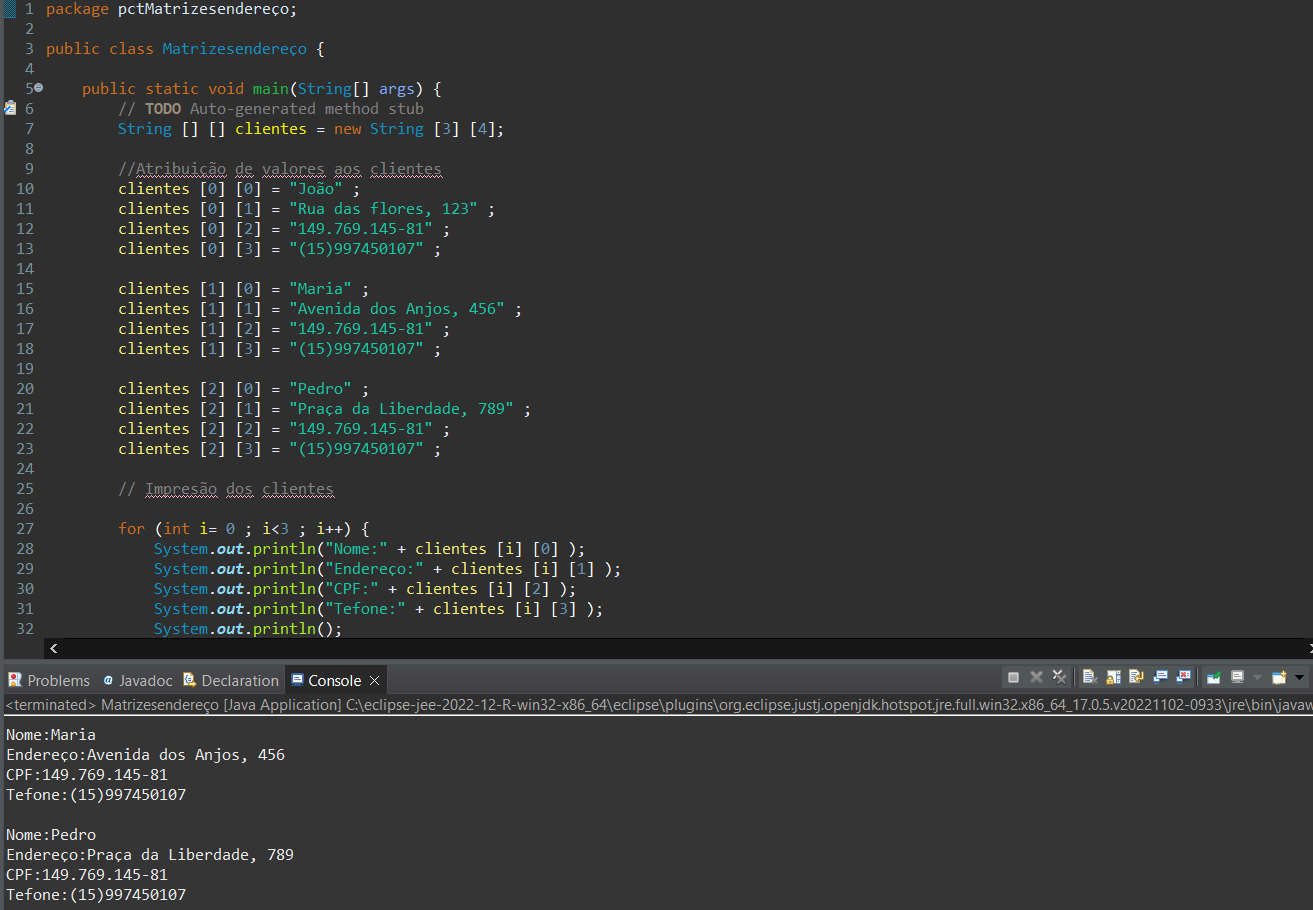Click the string "Praça da Liberdade, 789" in code
1313x910 pixels.
pyautogui.click(x=402, y=408)
